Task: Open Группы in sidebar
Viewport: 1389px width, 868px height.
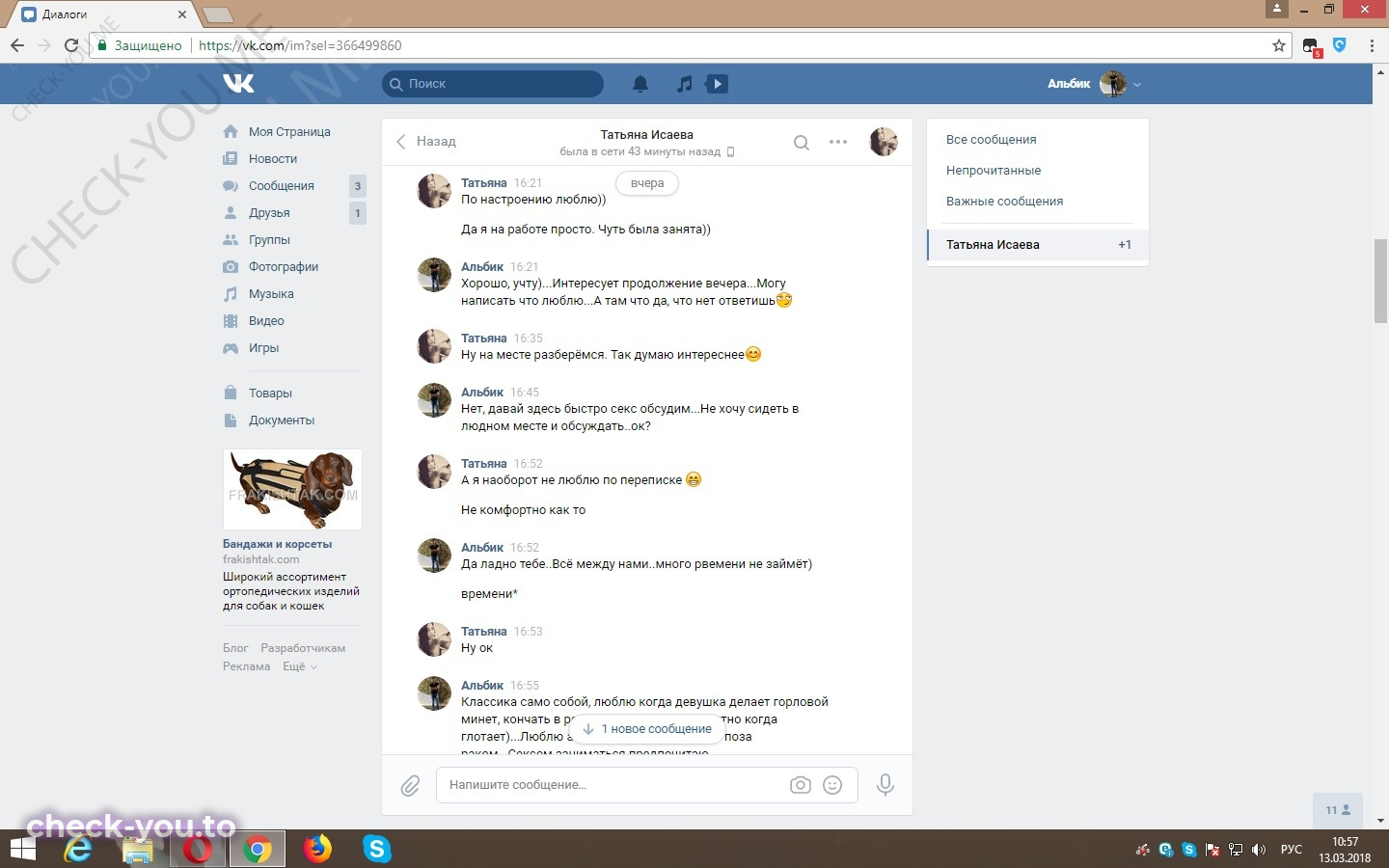Action: pos(269,239)
